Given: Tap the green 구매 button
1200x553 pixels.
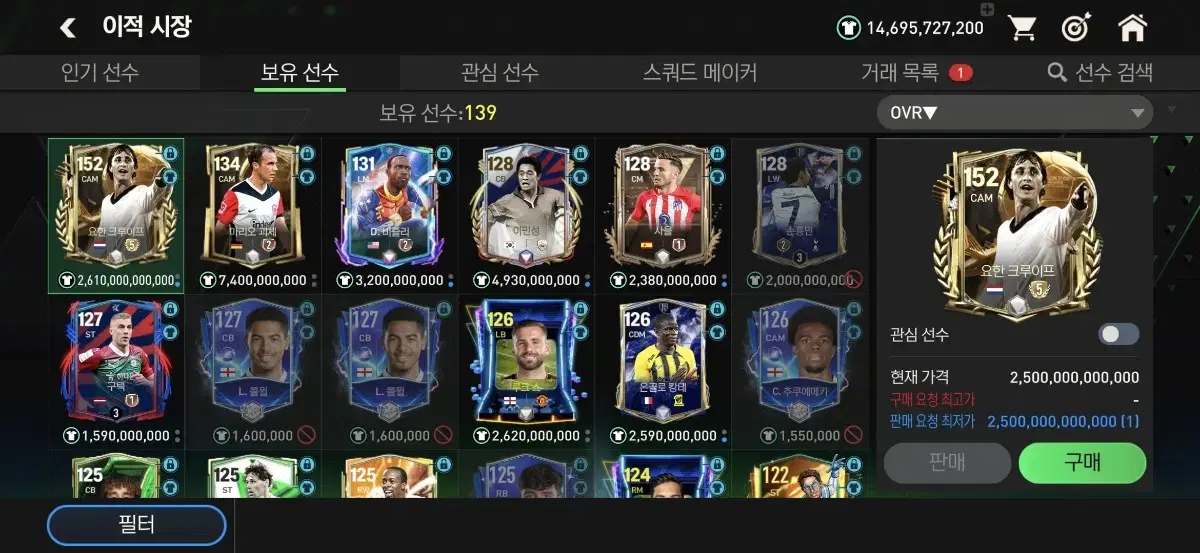Looking at the screenshot, I should pos(1082,463).
